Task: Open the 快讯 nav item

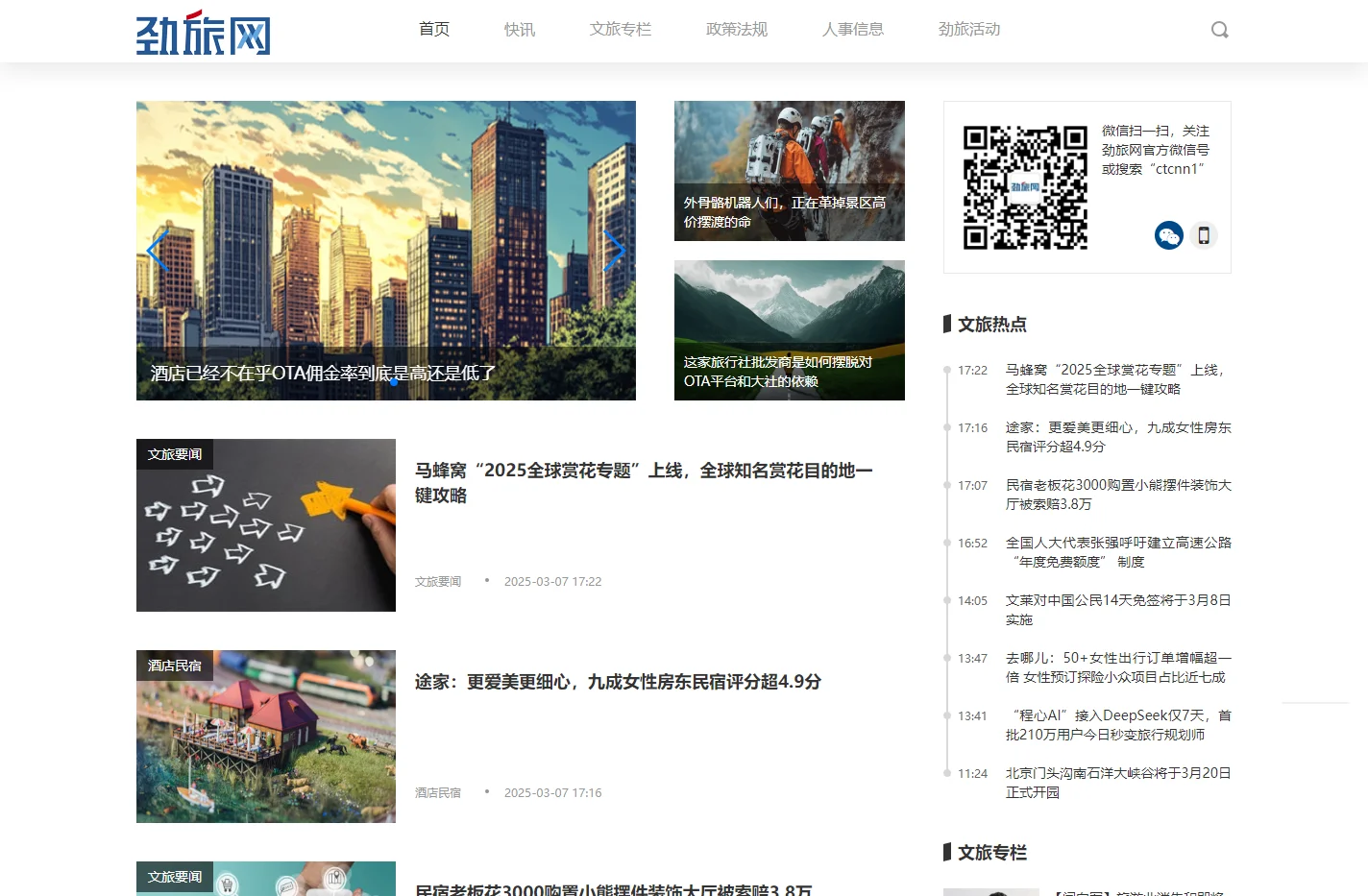Action: click(520, 29)
